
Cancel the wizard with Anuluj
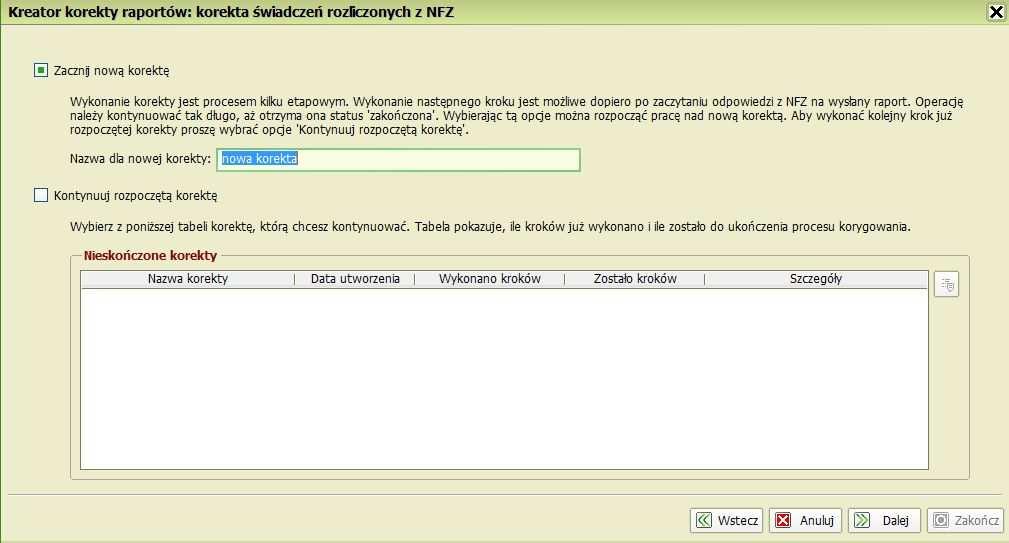click(x=805, y=520)
